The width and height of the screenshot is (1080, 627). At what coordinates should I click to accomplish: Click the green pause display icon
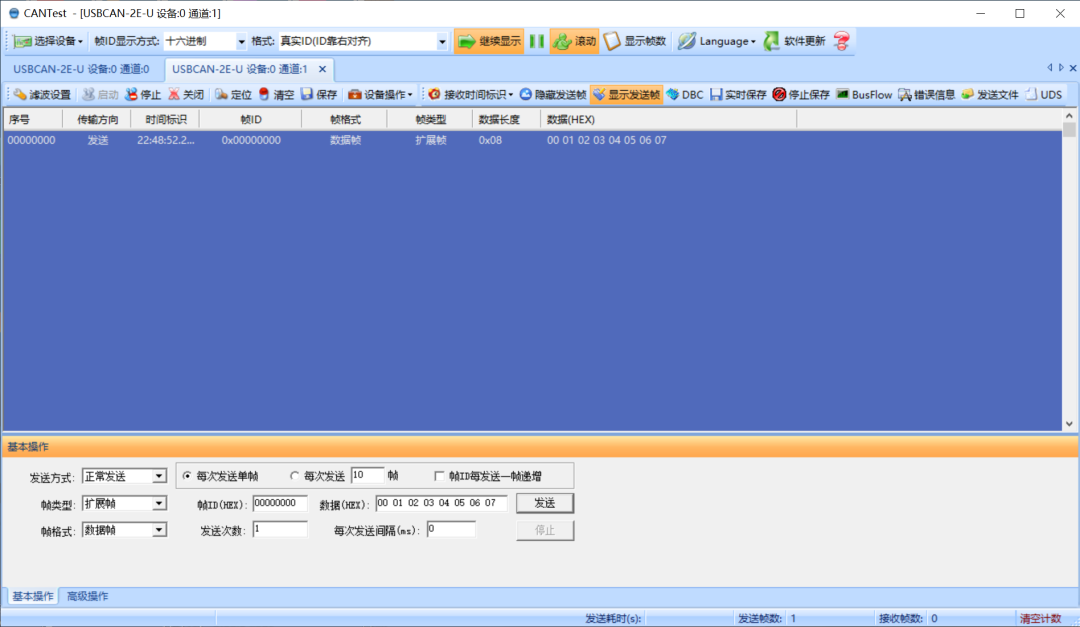[537, 41]
